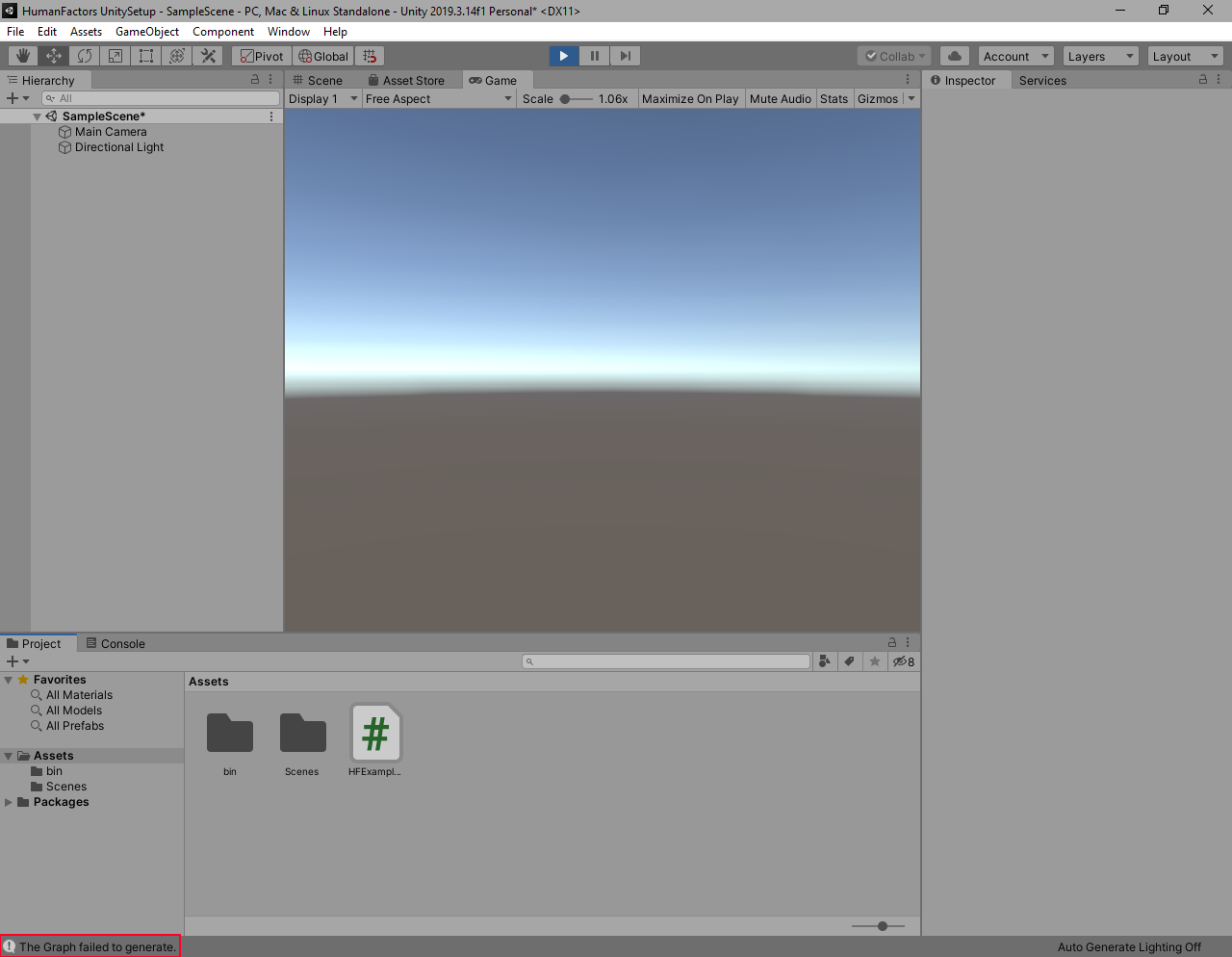Open the HFExample script asset

point(375,740)
